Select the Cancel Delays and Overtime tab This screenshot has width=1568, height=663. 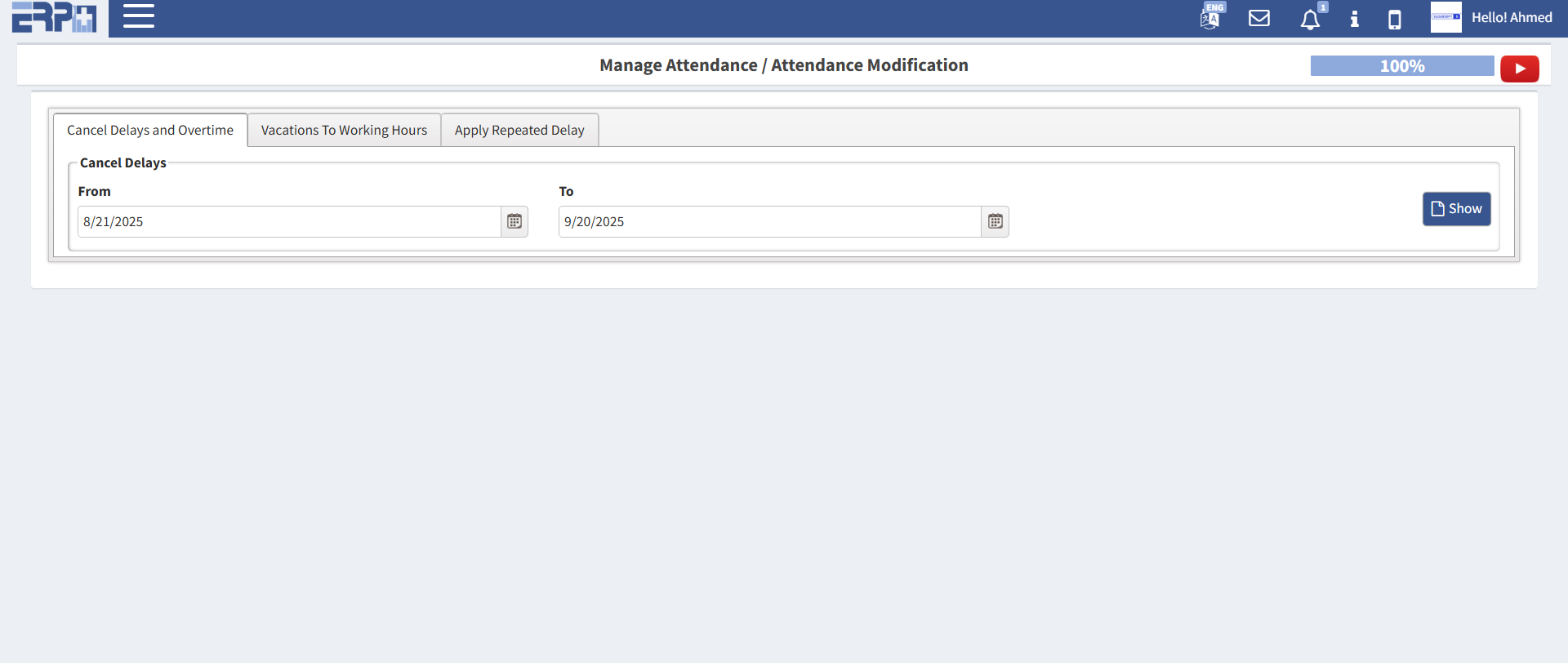[150, 131]
